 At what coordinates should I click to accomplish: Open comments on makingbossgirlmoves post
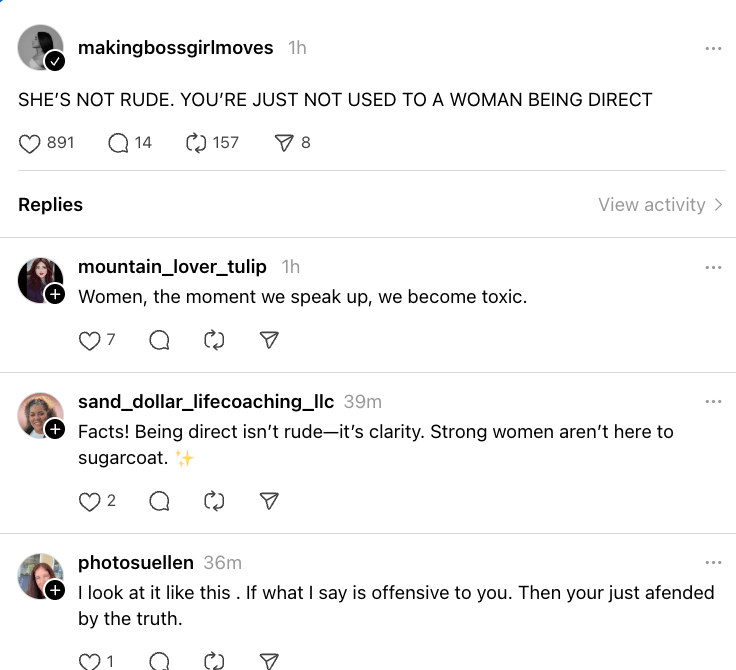(x=119, y=143)
